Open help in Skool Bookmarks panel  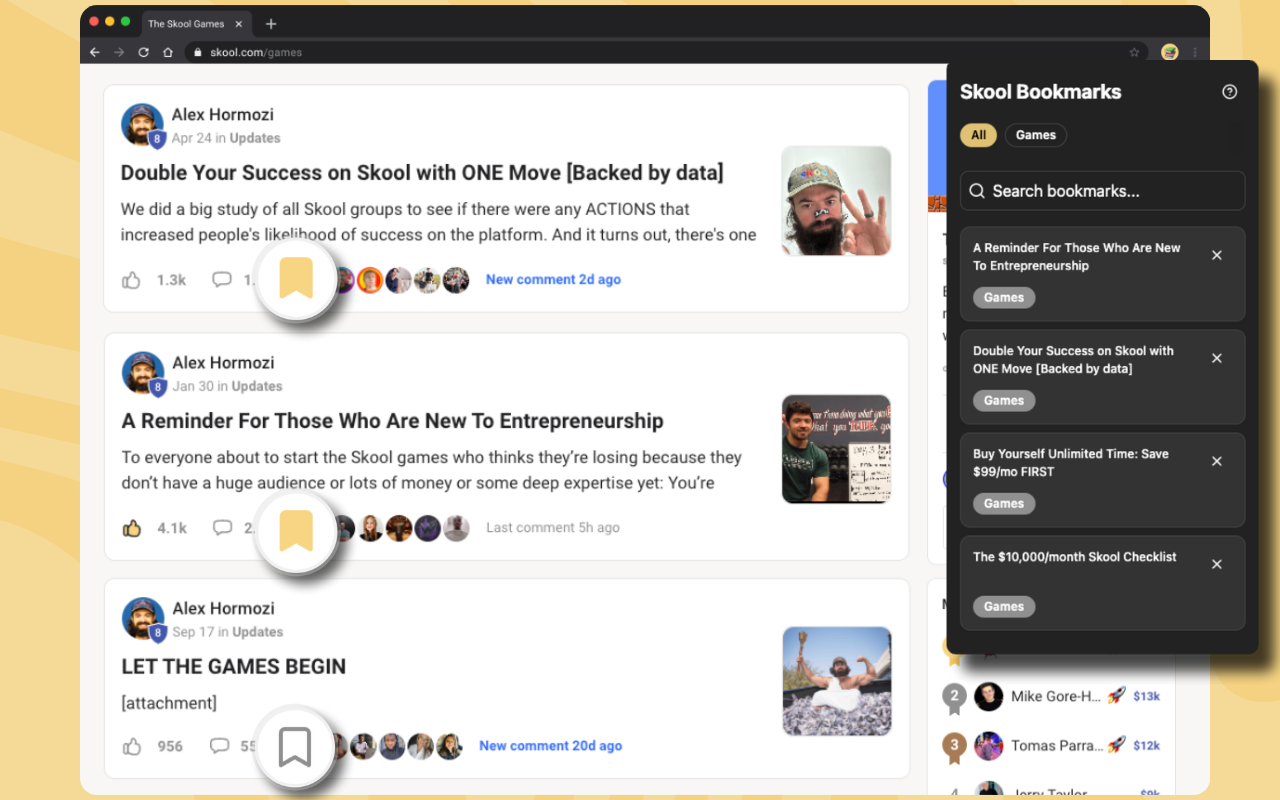pos(1230,92)
